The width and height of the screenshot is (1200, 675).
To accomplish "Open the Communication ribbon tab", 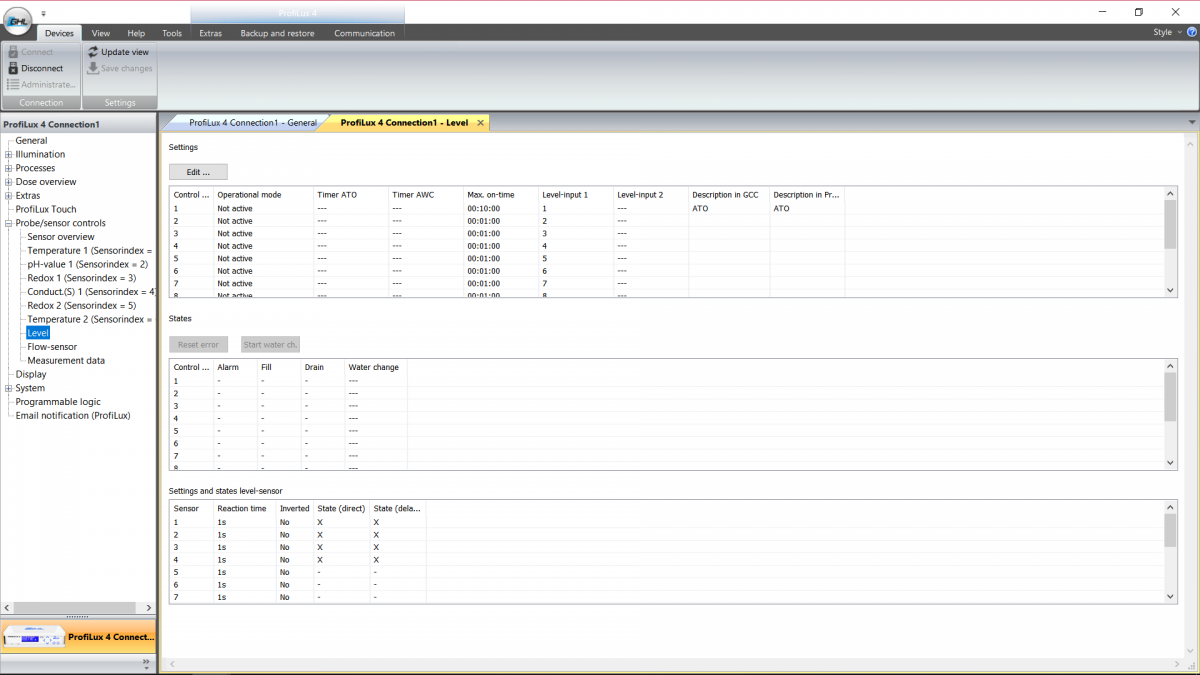I will [x=364, y=33].
